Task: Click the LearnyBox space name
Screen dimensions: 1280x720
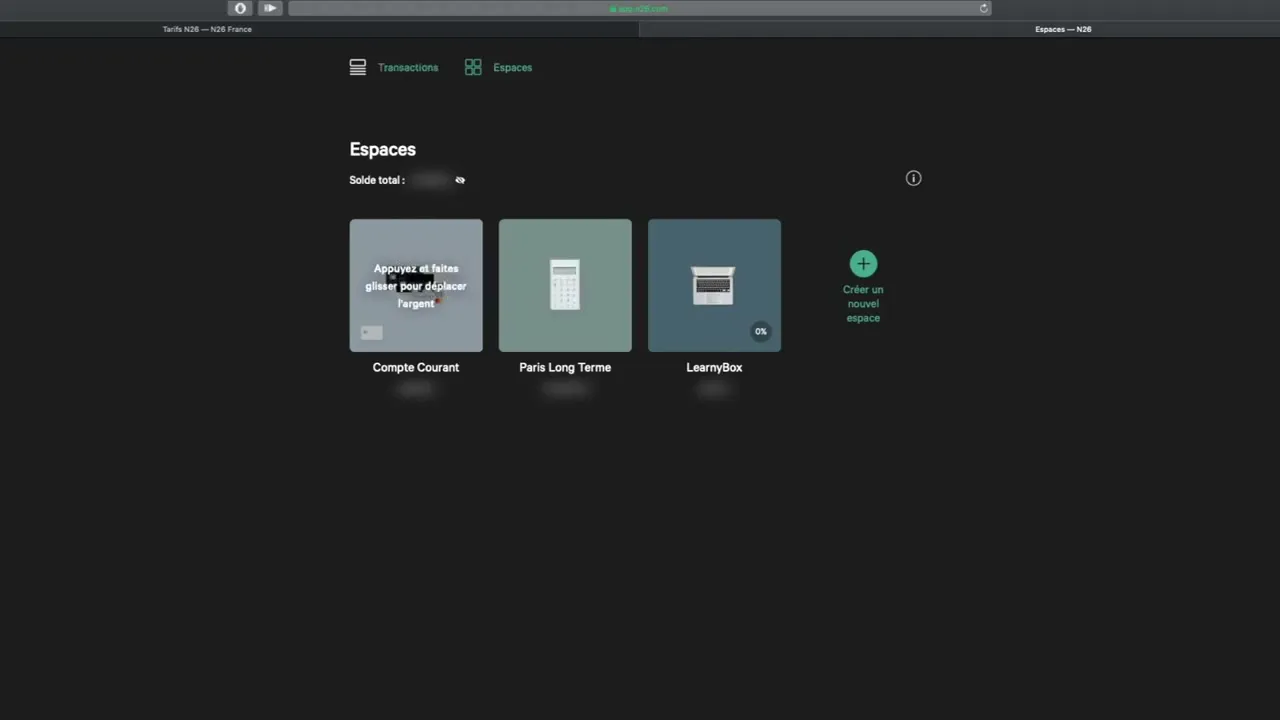Action: pyautogui.click(x=714, y=367)
